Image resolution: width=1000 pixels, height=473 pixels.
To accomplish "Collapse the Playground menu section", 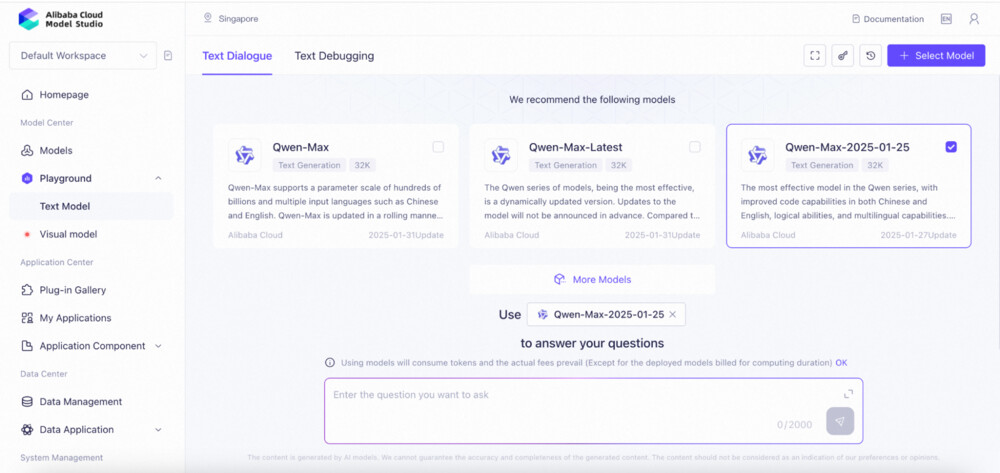I will tap(158, 178).
